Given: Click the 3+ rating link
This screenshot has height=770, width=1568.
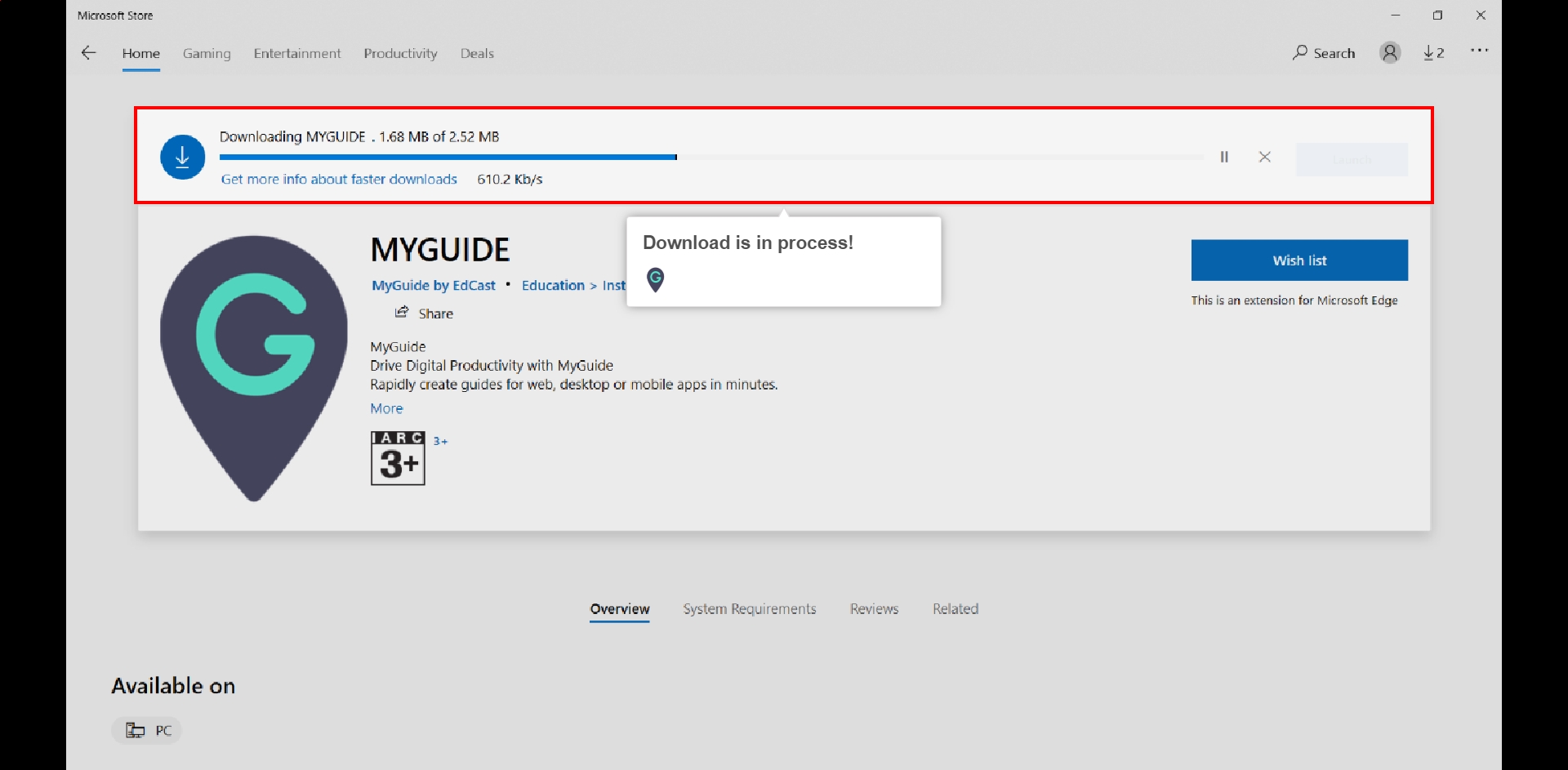Looking at the screenshot, I should (440, 441).
